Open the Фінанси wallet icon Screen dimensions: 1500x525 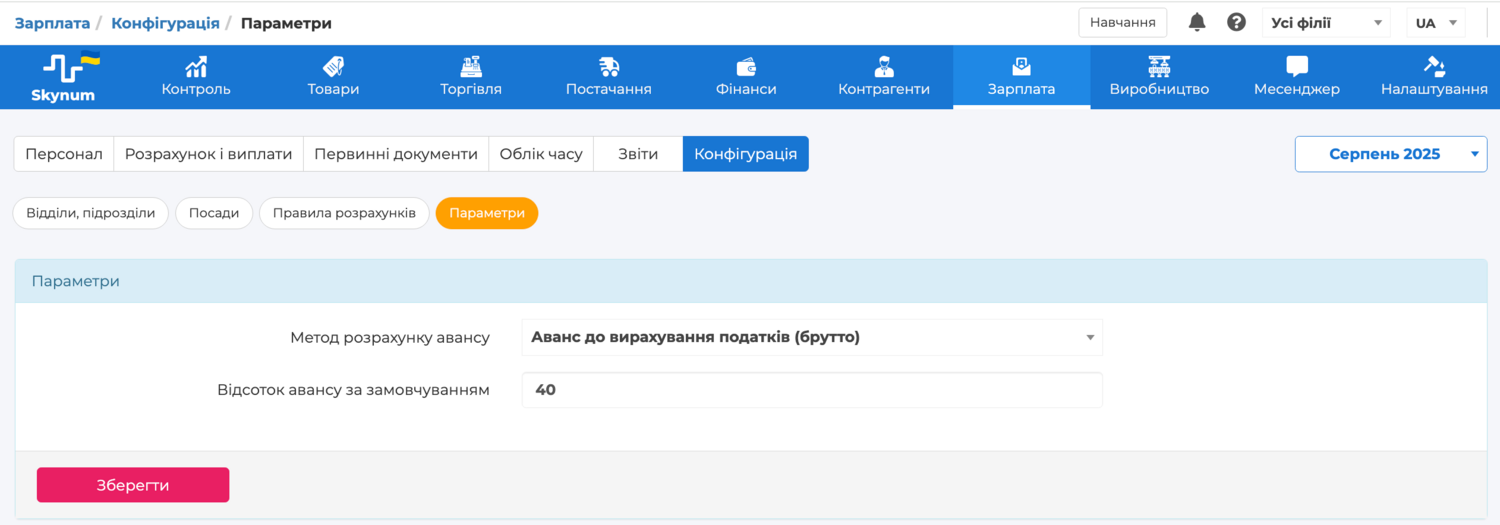pyautogui.click(x=746, y=67)
